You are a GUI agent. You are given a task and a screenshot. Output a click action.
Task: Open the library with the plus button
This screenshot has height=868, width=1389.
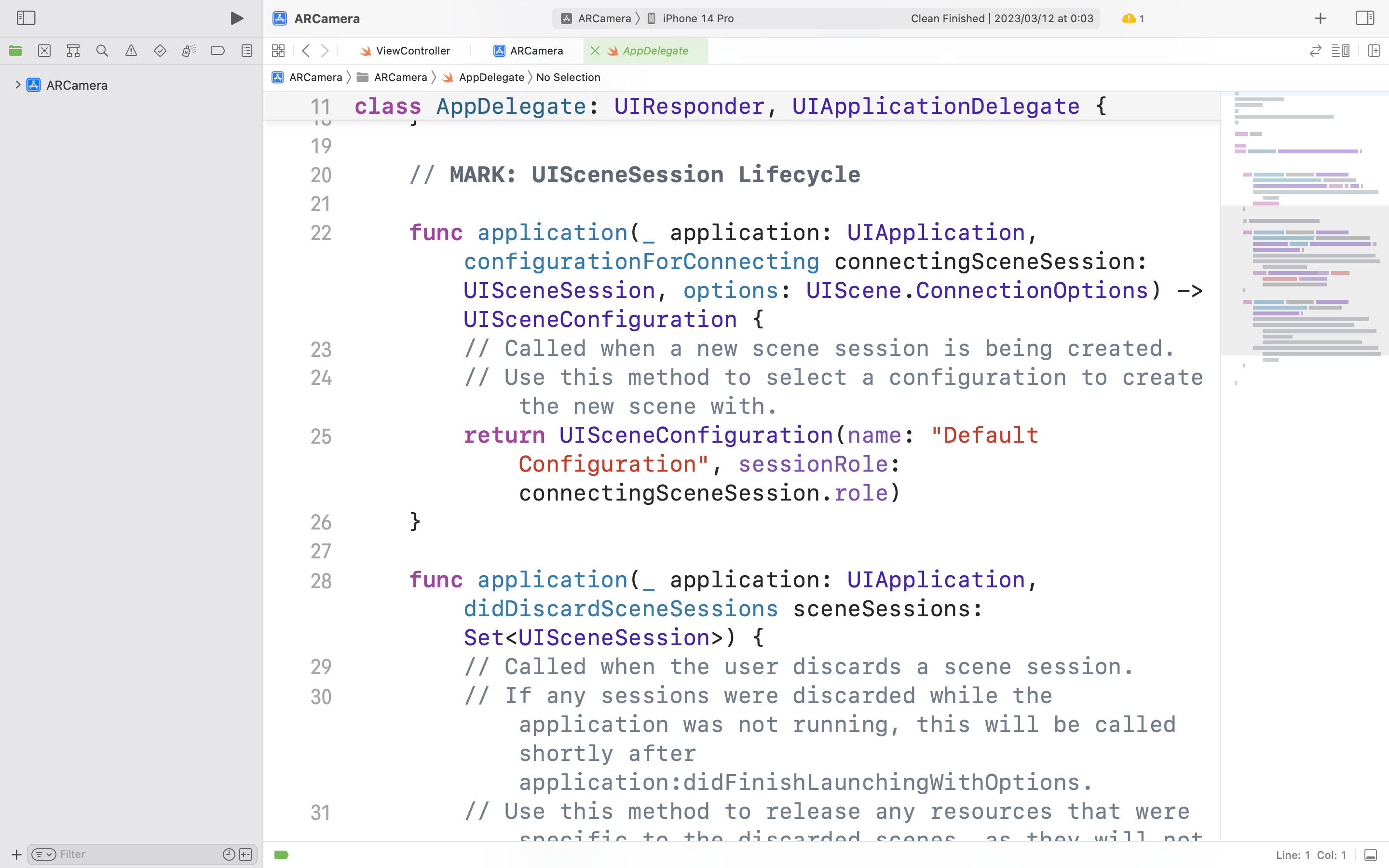pyautogui.click(x=1320, y=18)
